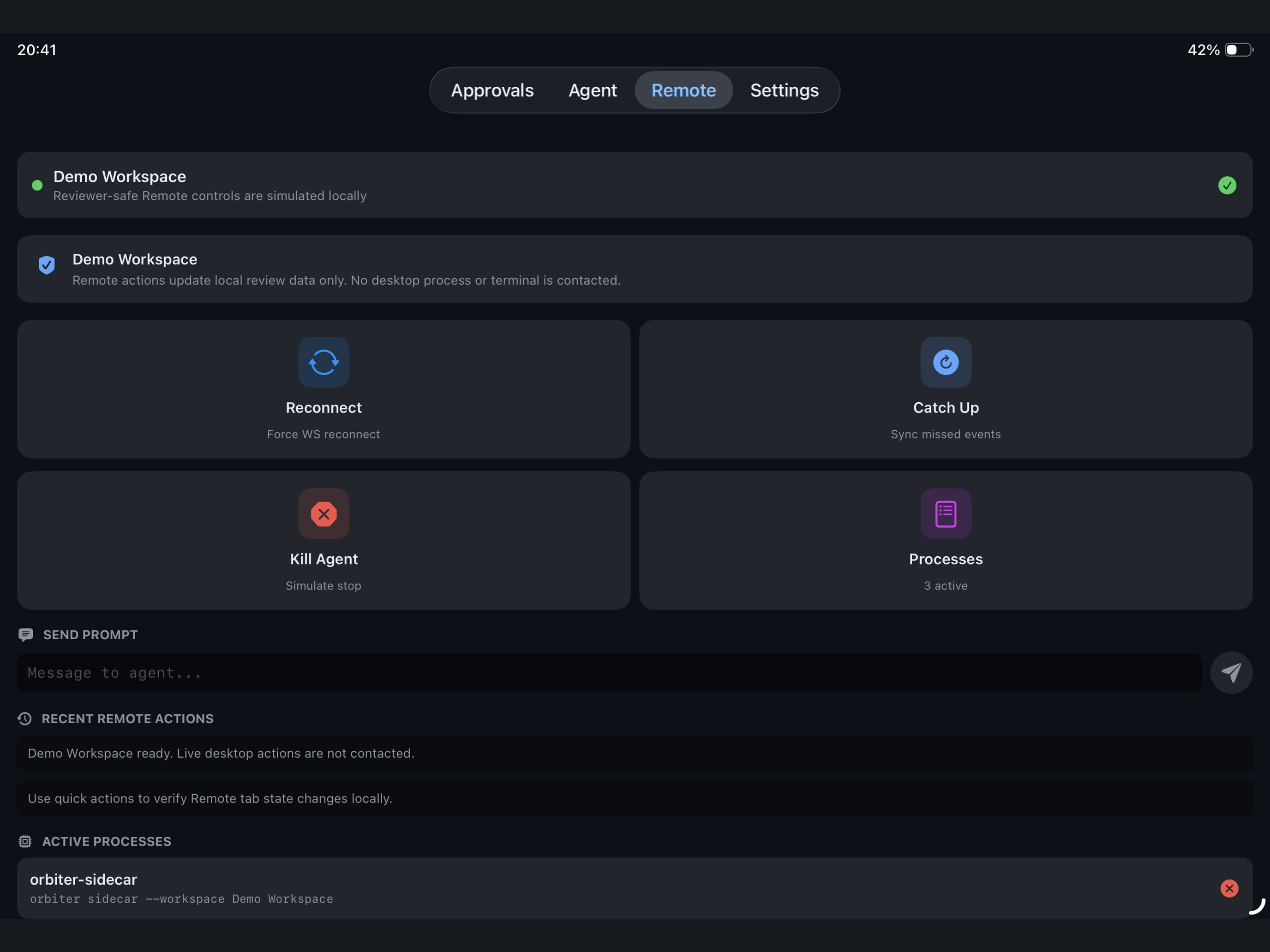
Task: Tap the Recent Remote Actions clock icon
Action: [x=24, y=719]
